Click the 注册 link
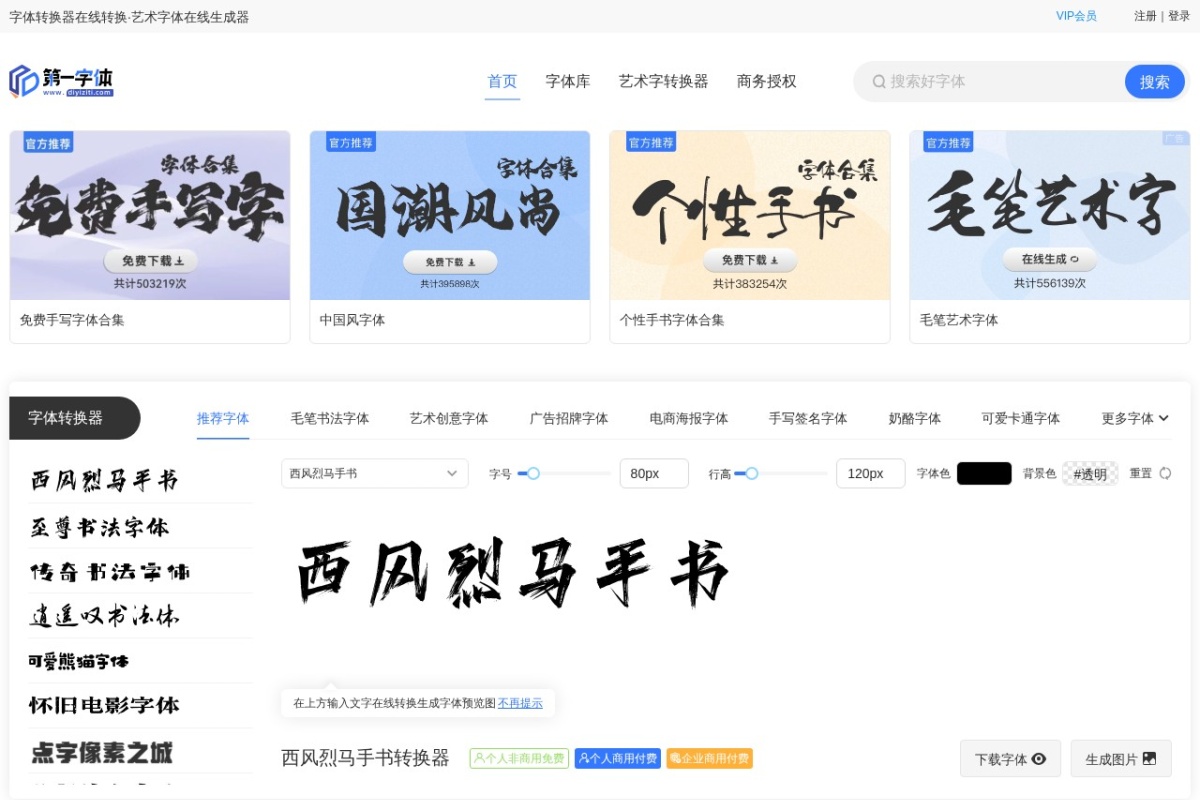This screenshot has height=800, width=1200. tap(1145, 16)
